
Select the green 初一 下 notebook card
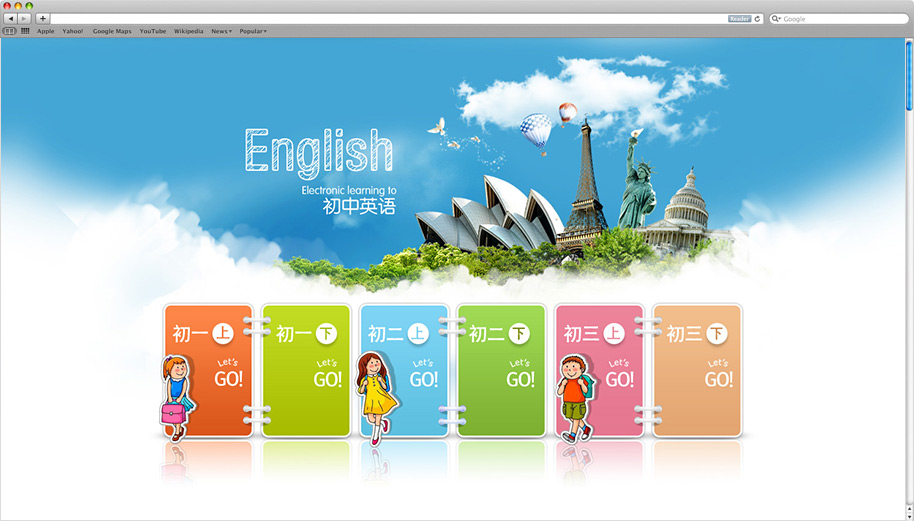pyautogui.click(x=307, y=371)
